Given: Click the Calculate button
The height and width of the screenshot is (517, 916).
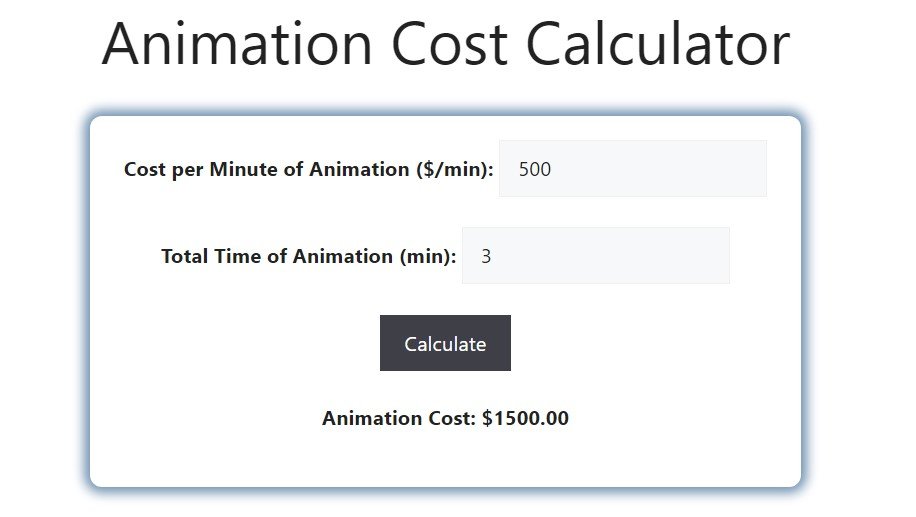Looking at the screenshot, I should click(445, 343).
